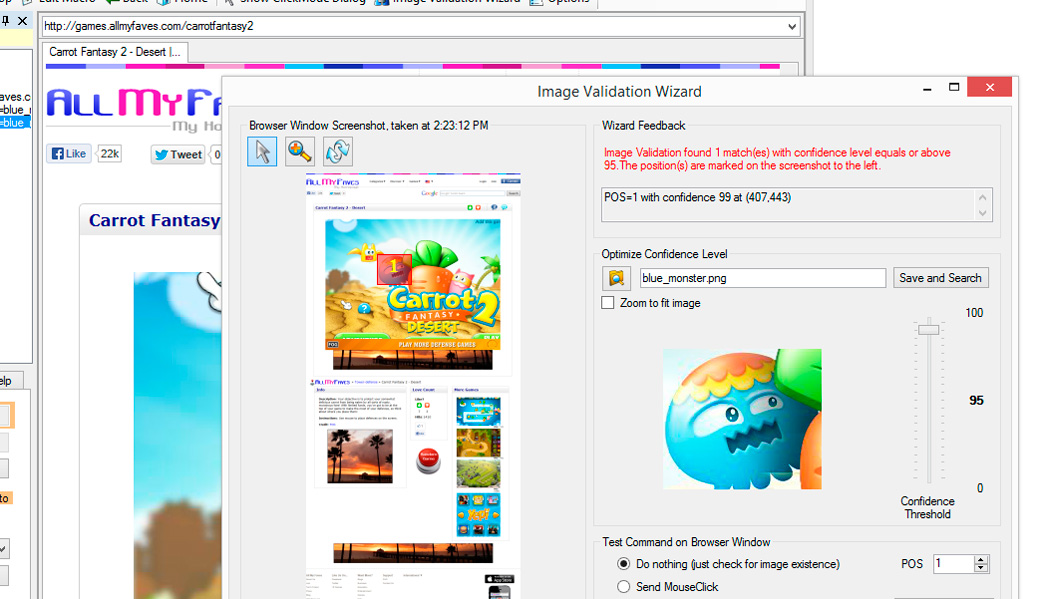The width and height of the screenshot is (1040, 599).
Task: Click the Image Validation Wizard title bar
Action: coord(619,92)
